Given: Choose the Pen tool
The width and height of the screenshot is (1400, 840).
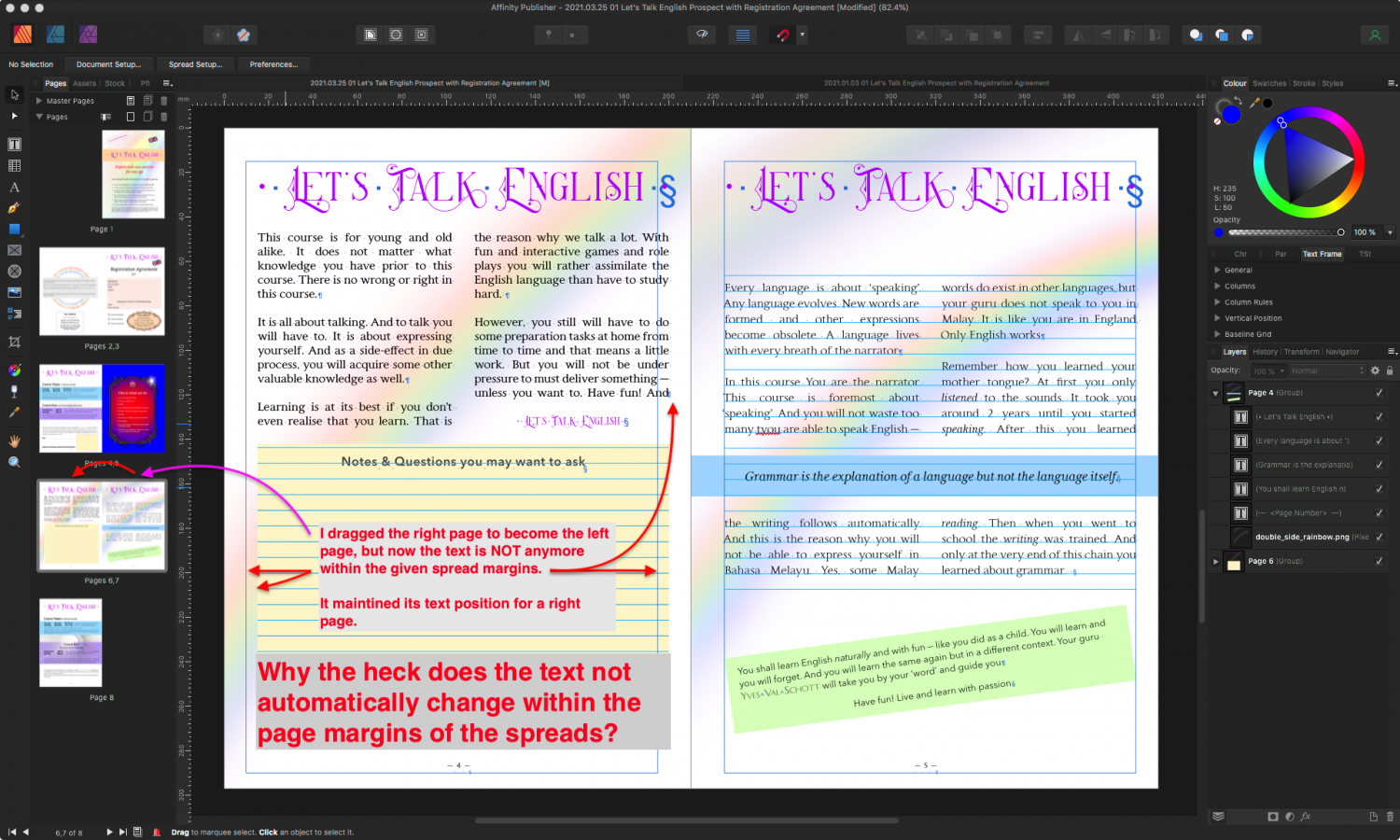Looking at the screenshot, I should pyautogui.click(x=14, y=208).
